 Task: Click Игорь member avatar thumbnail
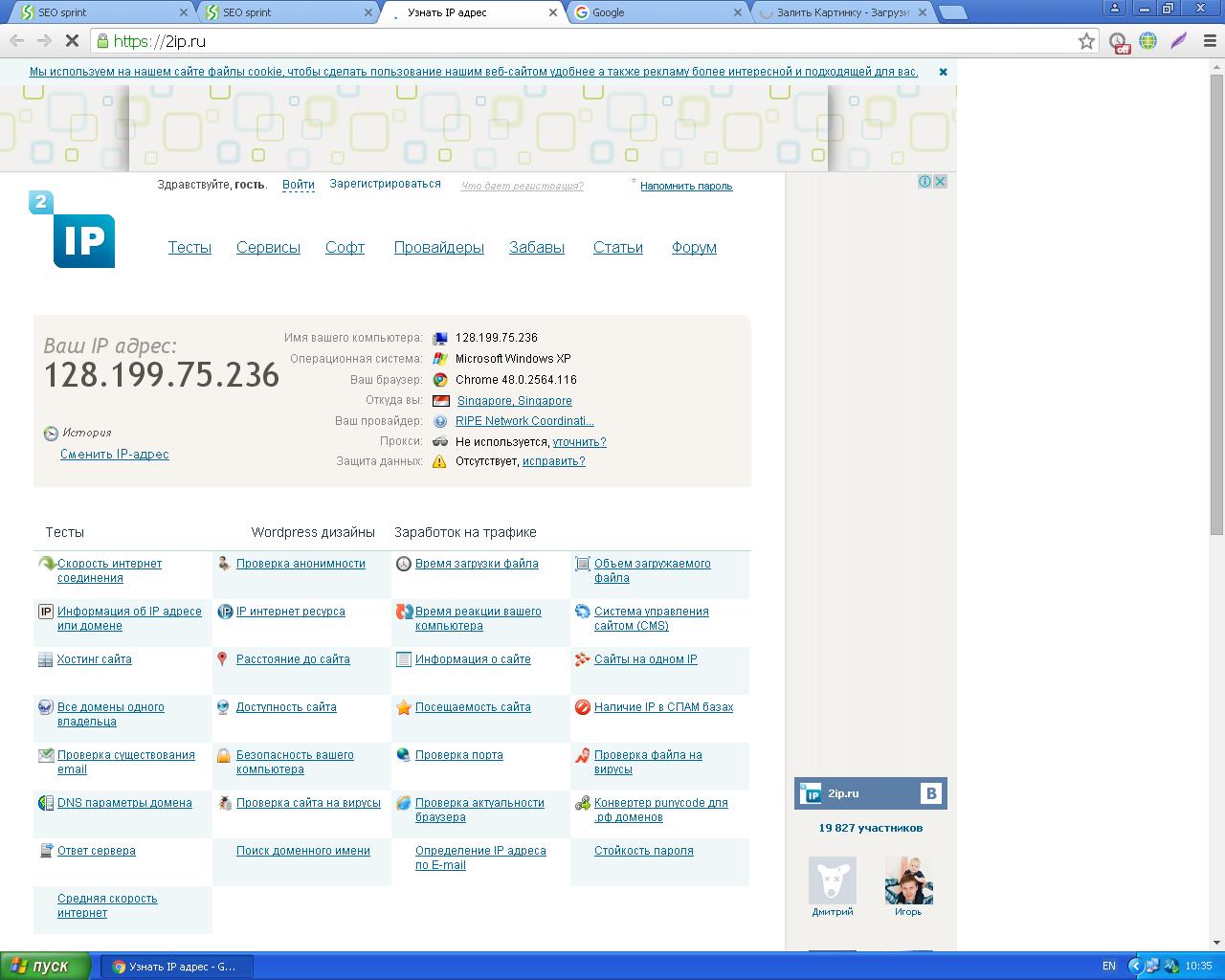coord(909,880)
